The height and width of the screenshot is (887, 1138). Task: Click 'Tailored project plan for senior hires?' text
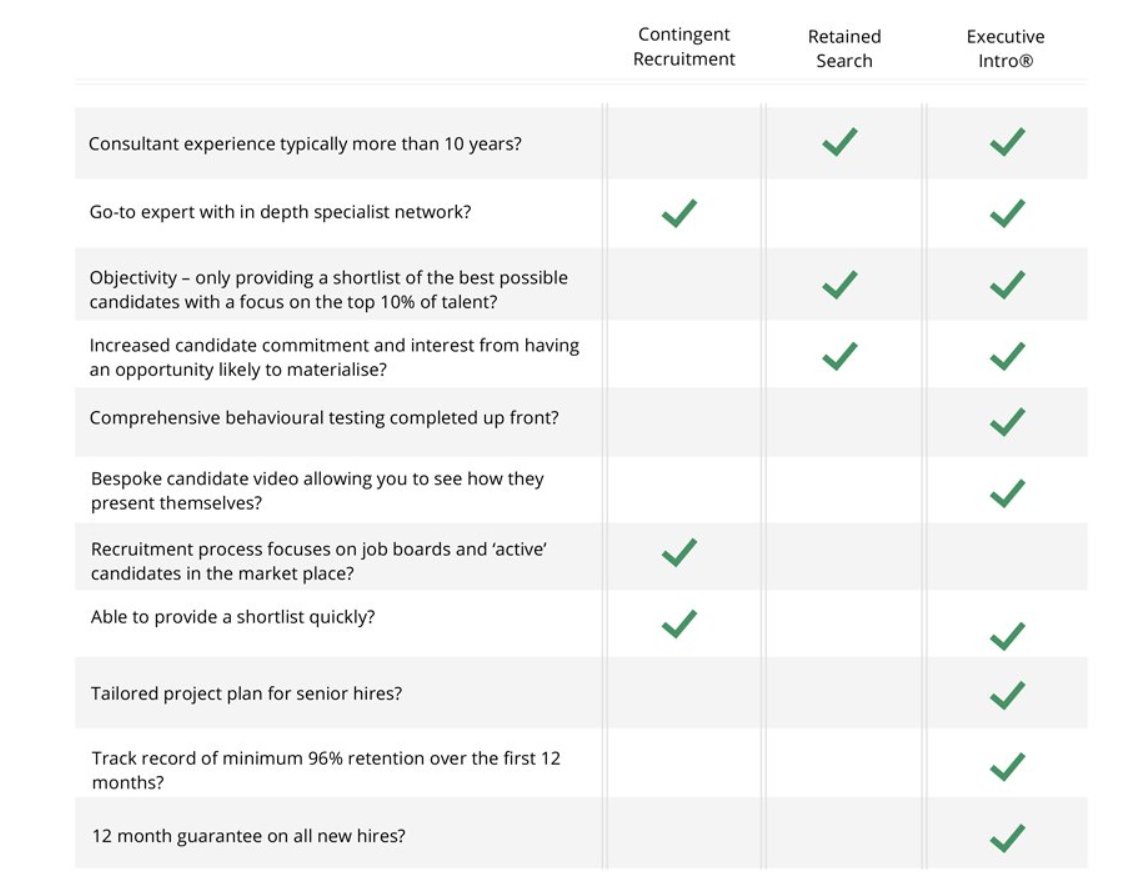click(x=246, y=693)
